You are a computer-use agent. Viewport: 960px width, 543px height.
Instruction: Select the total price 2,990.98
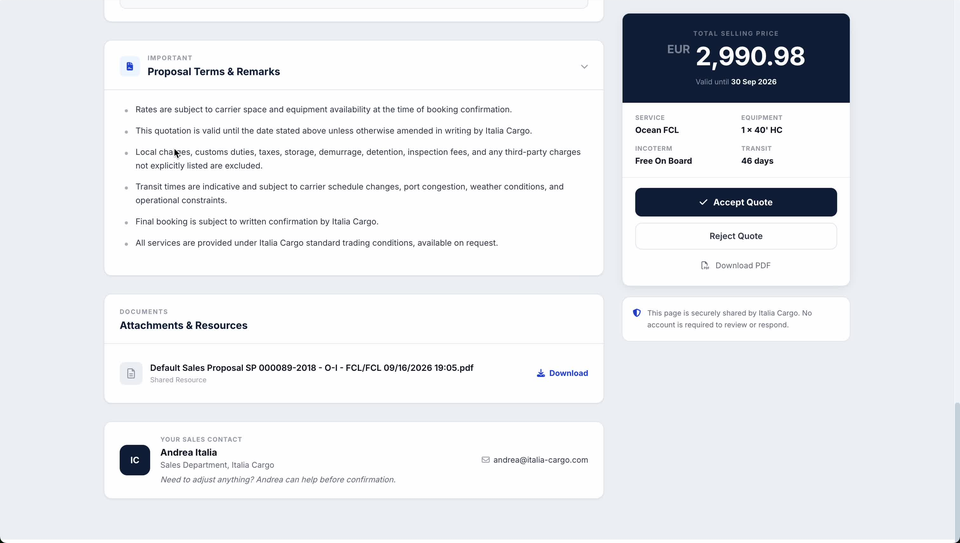click(x=750, y=56)
